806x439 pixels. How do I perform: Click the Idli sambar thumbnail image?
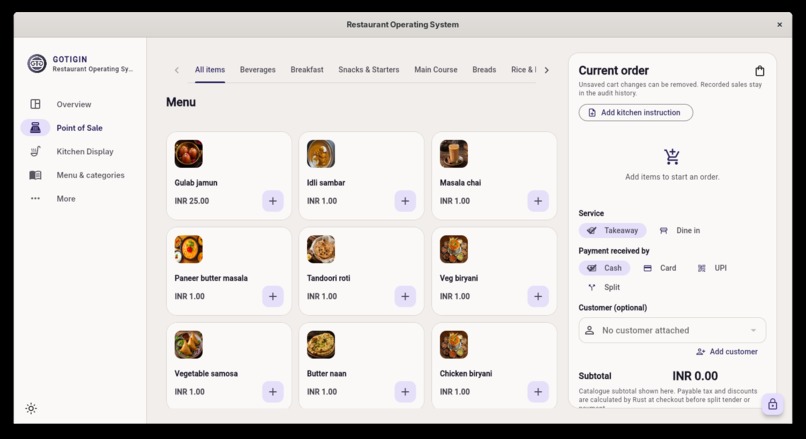tap(321, 154)
